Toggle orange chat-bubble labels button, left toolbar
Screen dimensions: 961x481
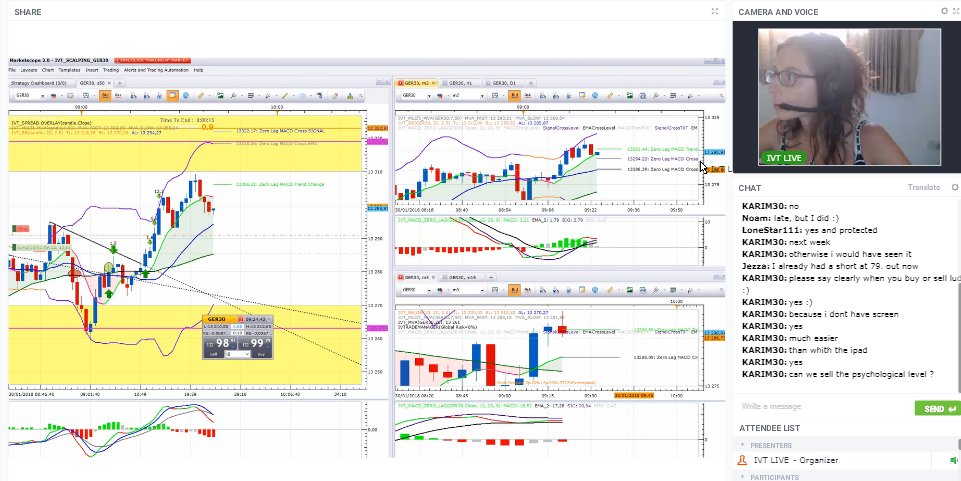pyautogui.click(x=173, y=96)
